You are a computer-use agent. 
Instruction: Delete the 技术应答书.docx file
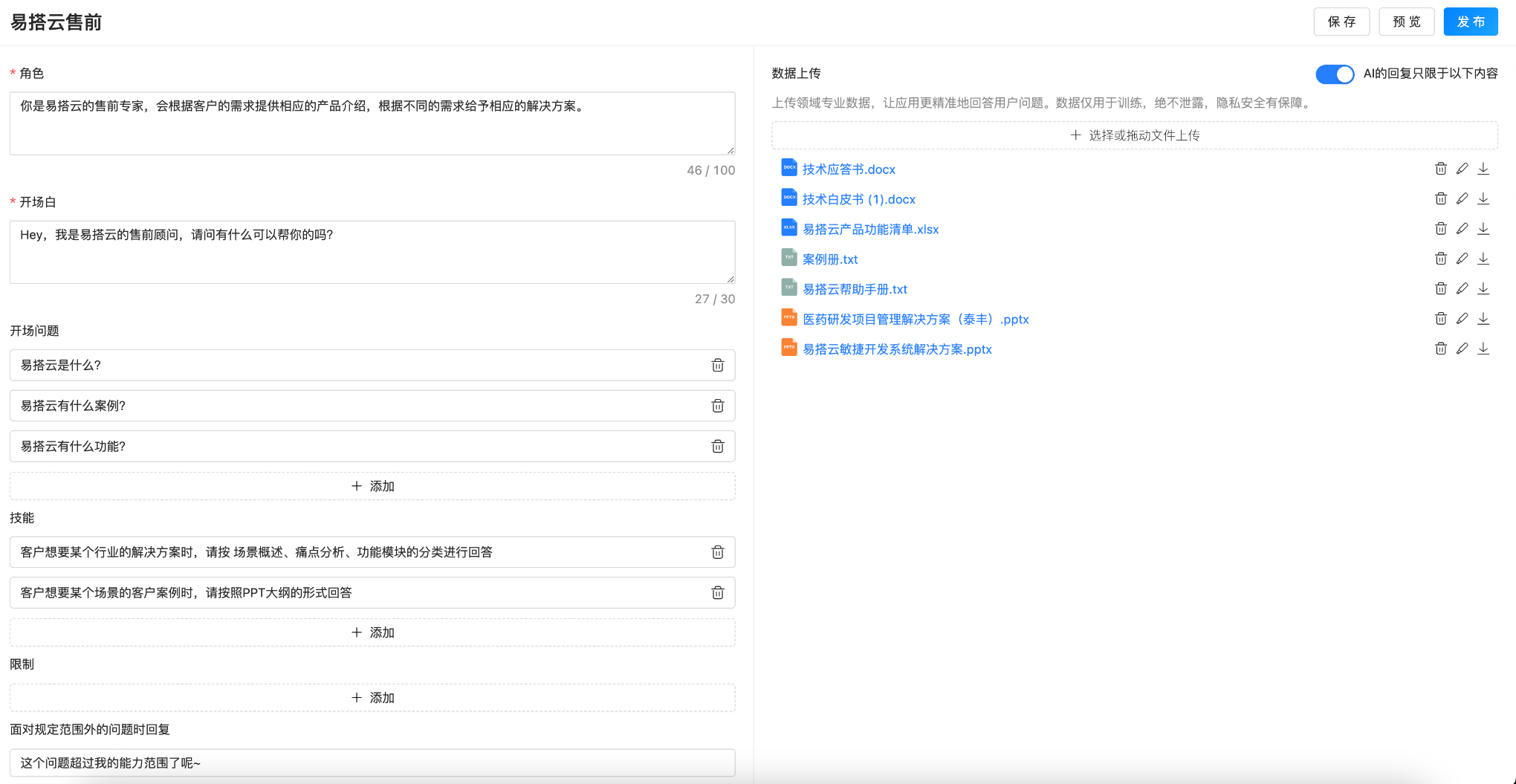pos(1440,169)
